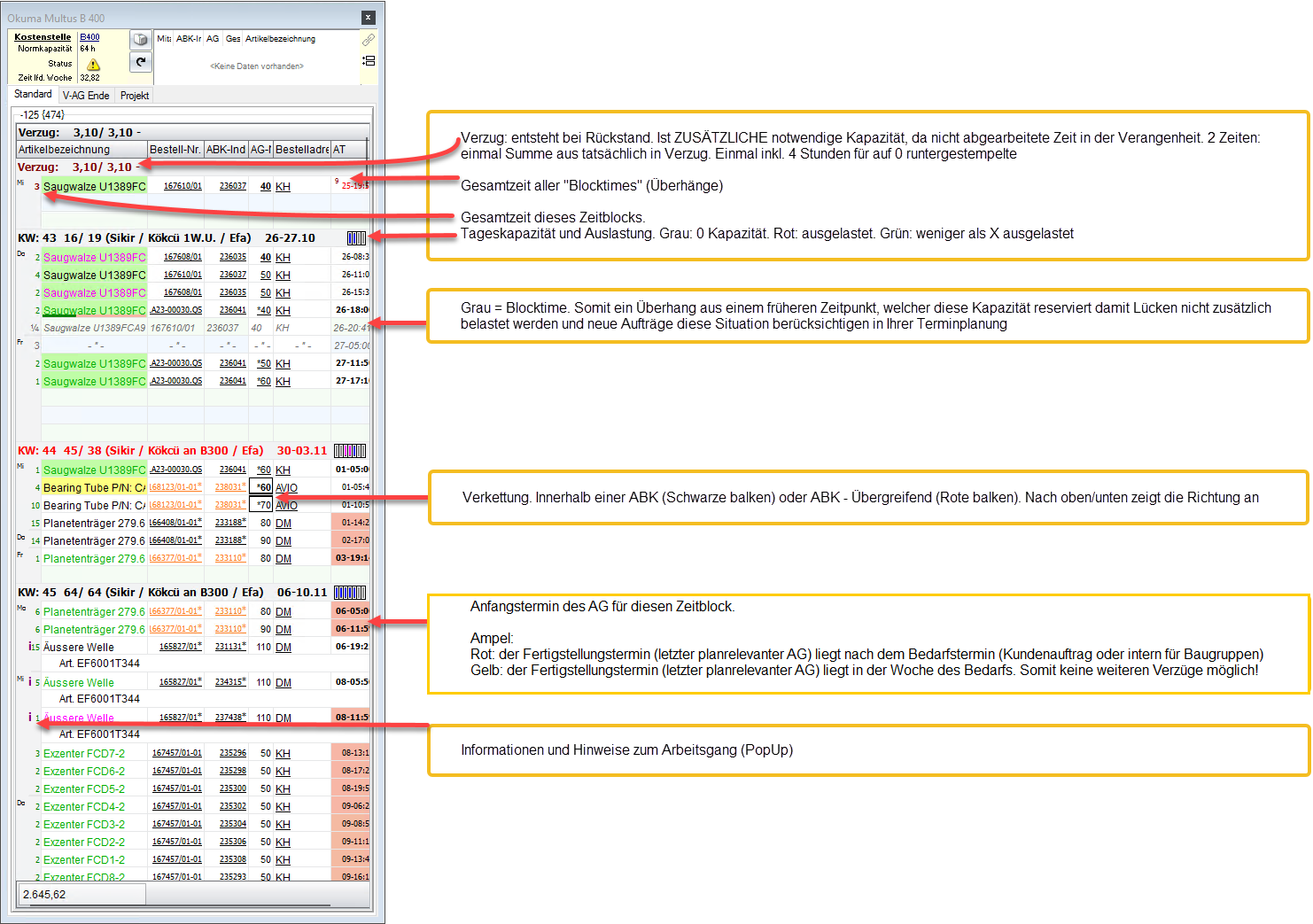
Task: Click capacity bar icon in KW 45 header
Action: 350,593
